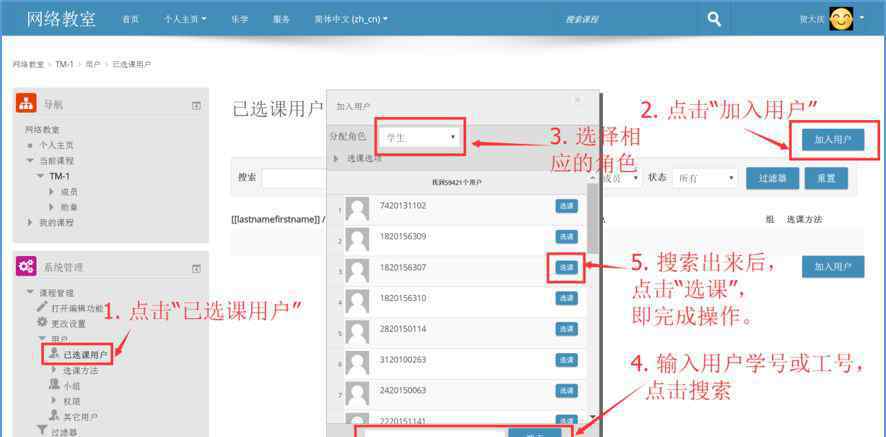Screen dimensions: 886x437
Task: Click the orange Navigation block icon
Action: tap(27, 104)
